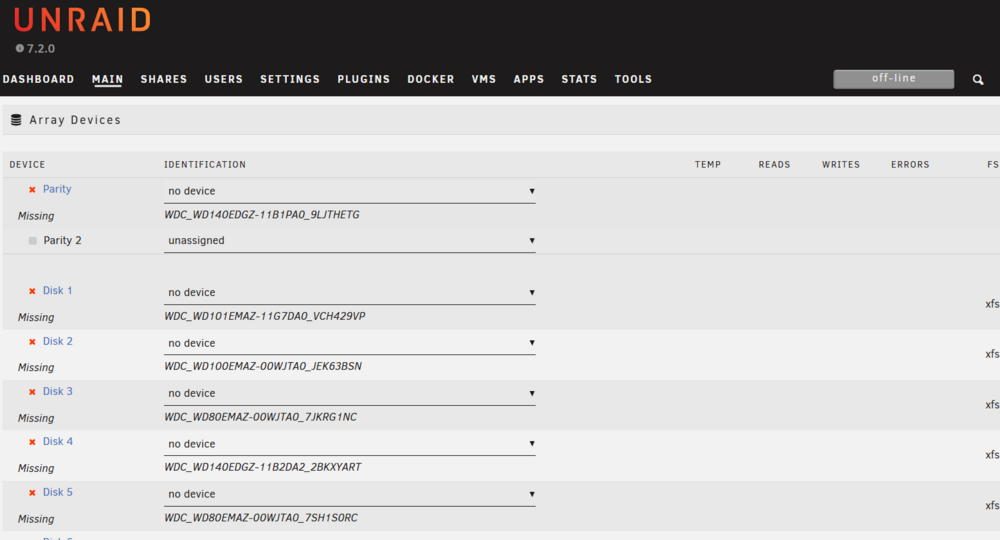This screenshot has height=540, width=1000.
Task: Open the Plugins tab
Action: click(364, 79)
